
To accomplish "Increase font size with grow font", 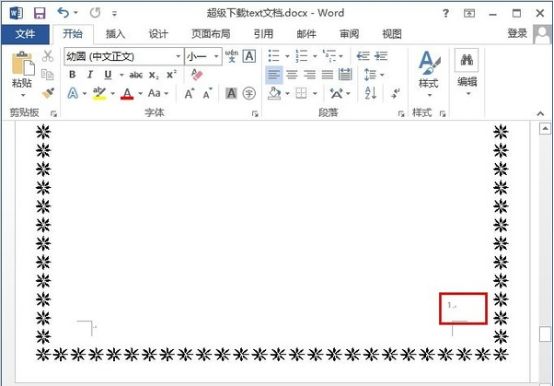I will [x=189, y=94].
